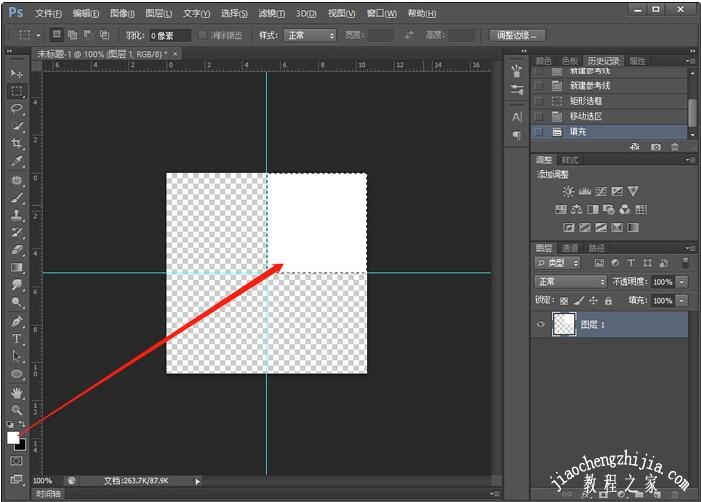Screen dimensions: 701x502
Task: Click the white foreground color swatch
Action: [13, 437]
